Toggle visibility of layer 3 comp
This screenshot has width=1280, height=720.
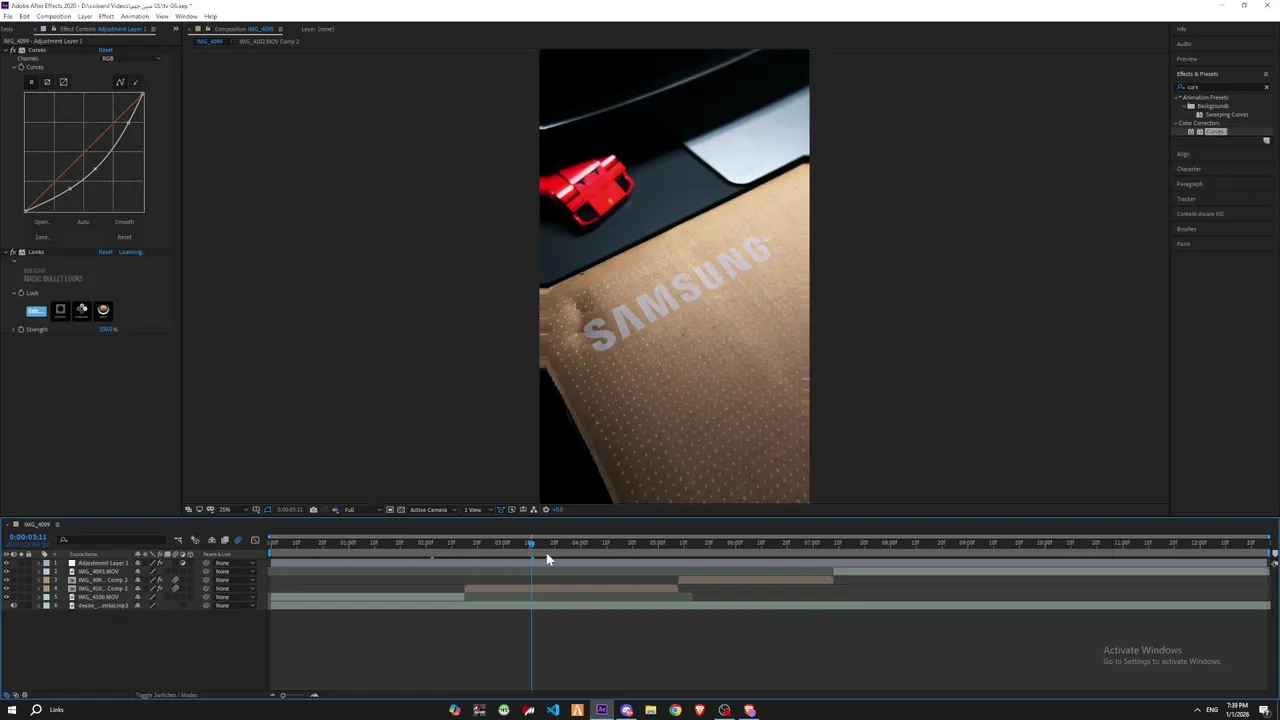click(x=6, y=580)
